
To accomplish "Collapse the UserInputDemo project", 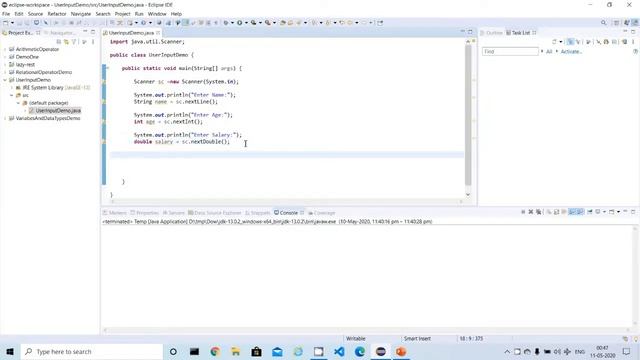I will (5, 80).
